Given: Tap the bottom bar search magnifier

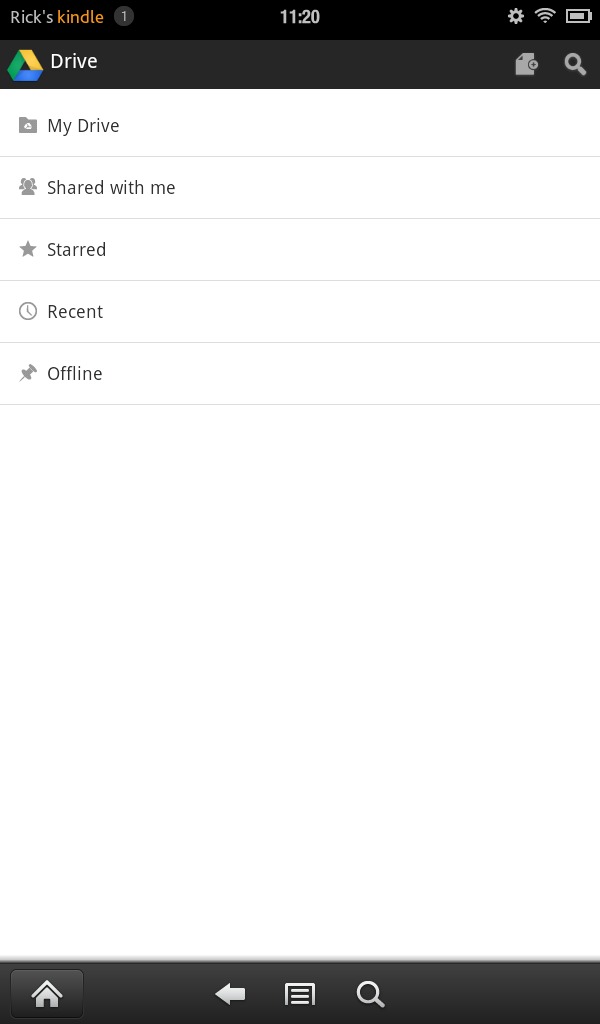Looking at the screenshot, I should (x=370, y=995).
